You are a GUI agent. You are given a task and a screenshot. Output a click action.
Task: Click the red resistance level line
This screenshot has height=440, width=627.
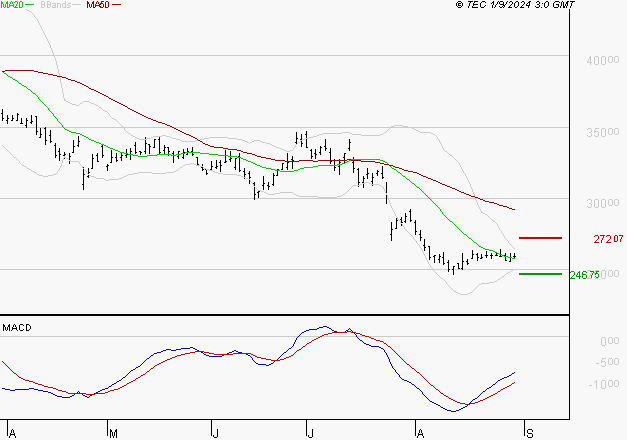point(540,238)
